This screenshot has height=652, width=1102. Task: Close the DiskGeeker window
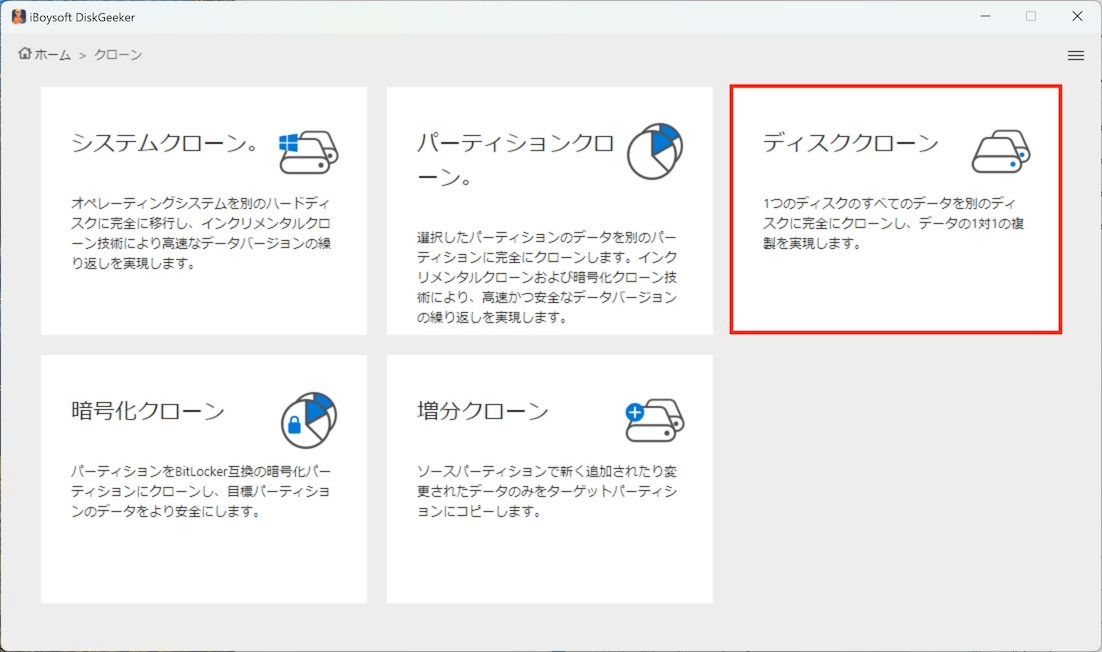click(1077, 16)
